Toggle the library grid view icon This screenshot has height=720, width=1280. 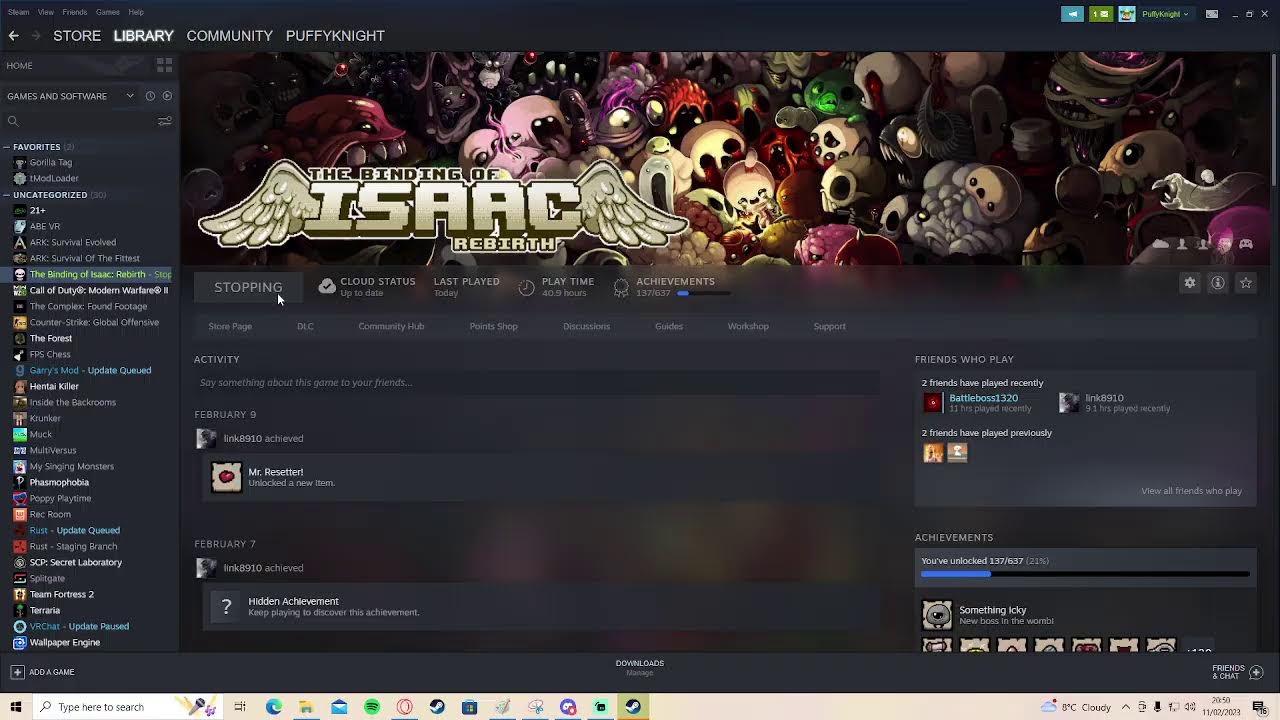tap(165, 65)
